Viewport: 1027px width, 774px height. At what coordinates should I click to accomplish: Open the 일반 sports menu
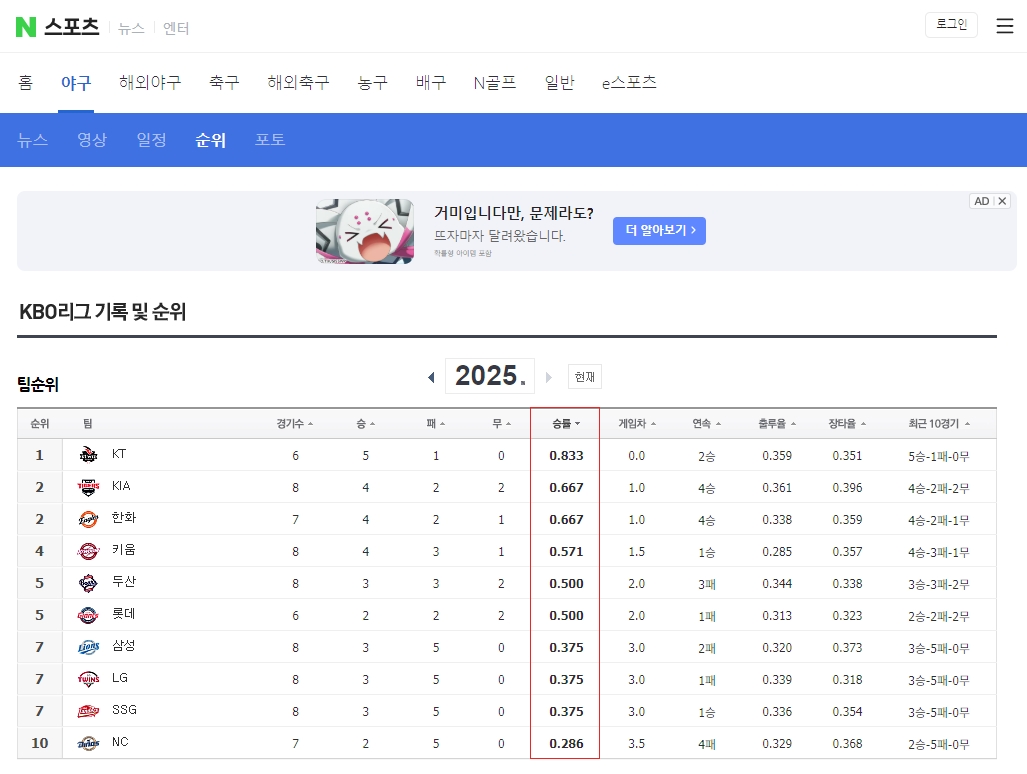tap(559, 83)
